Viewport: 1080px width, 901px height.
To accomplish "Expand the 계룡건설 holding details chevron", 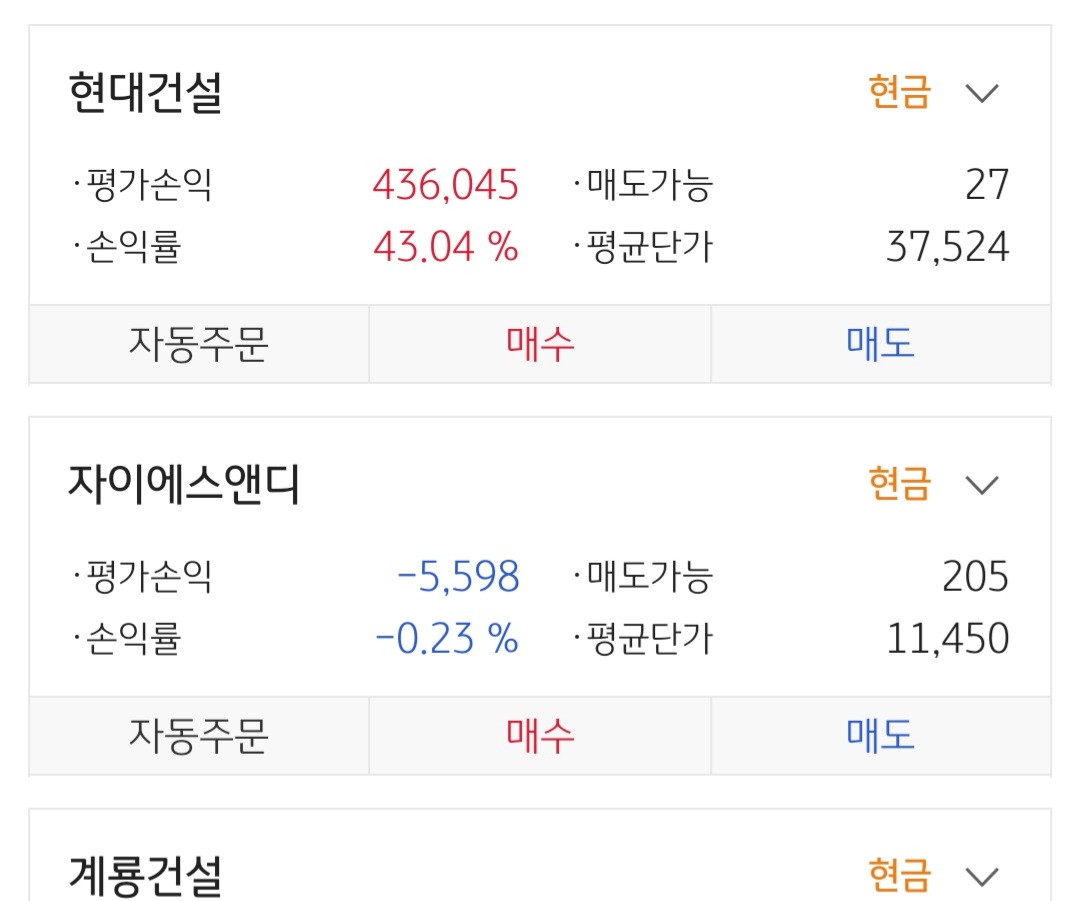I will pos(982,876).
